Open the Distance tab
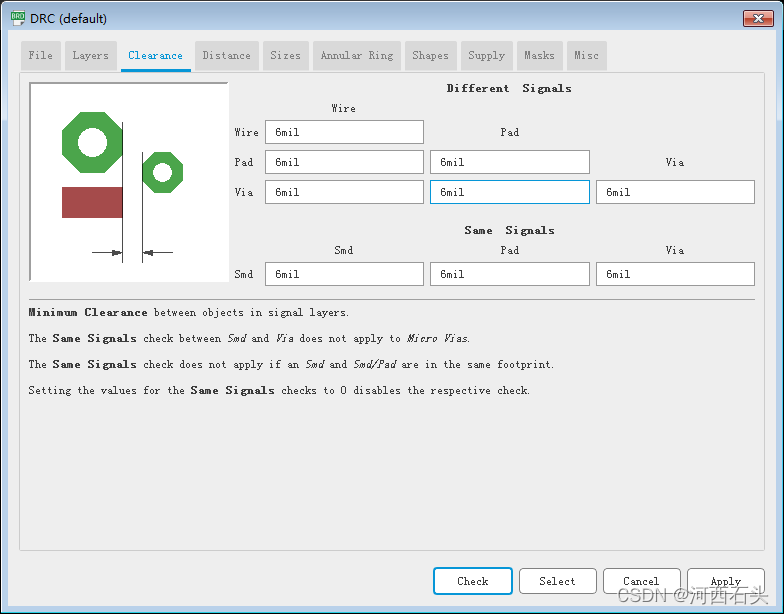Image resolution: width=784 pixels, height=614 pixels. (226, 56)
